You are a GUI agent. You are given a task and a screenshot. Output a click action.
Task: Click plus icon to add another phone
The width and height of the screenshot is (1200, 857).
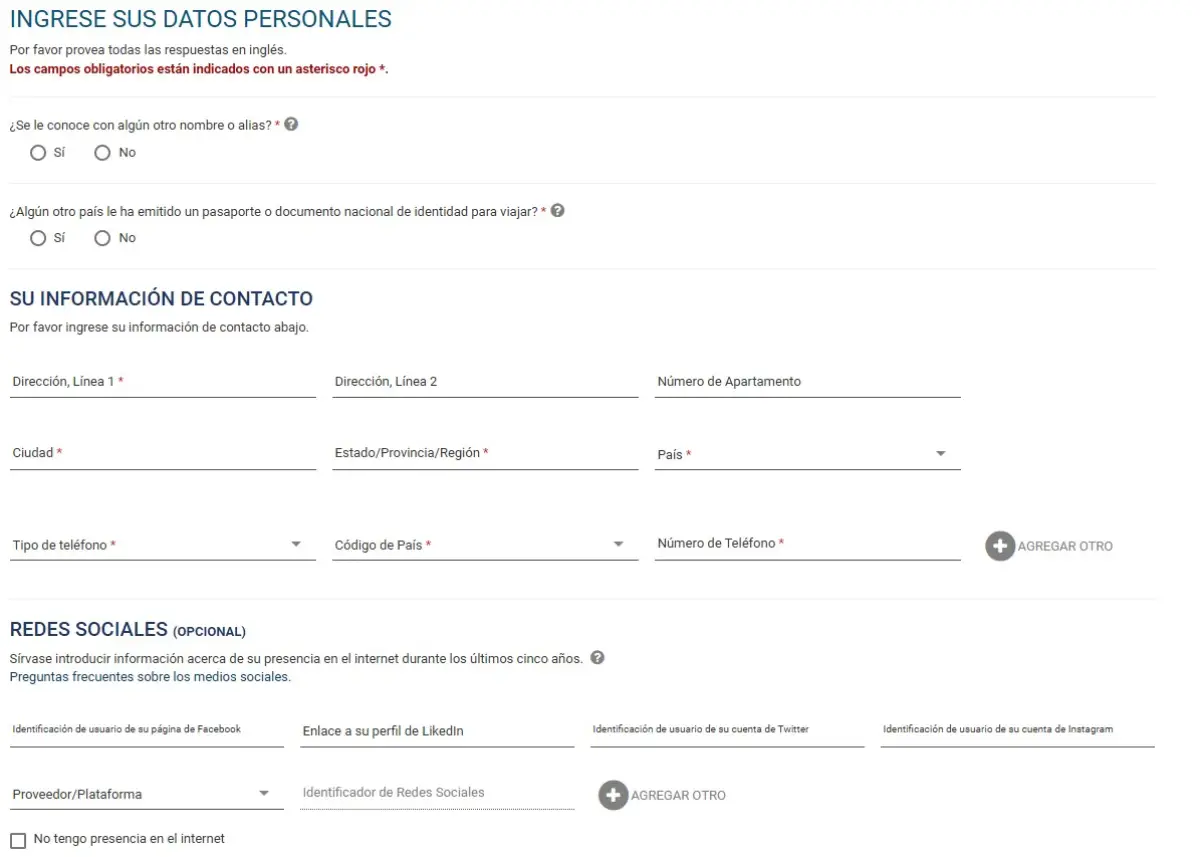point(999,546)
